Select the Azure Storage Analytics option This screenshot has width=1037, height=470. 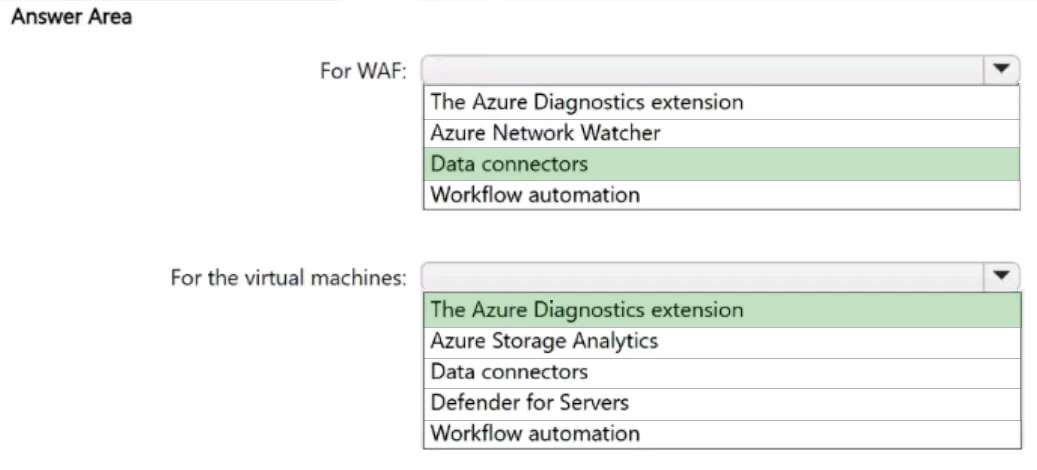544,341
